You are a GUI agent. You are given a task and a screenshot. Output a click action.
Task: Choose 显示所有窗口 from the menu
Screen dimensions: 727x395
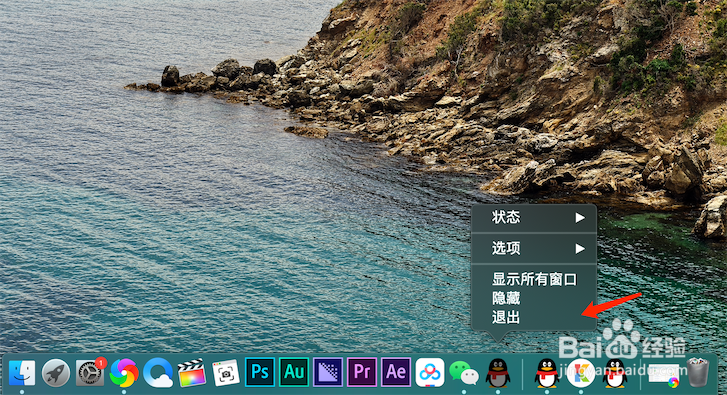coord(534,279)
